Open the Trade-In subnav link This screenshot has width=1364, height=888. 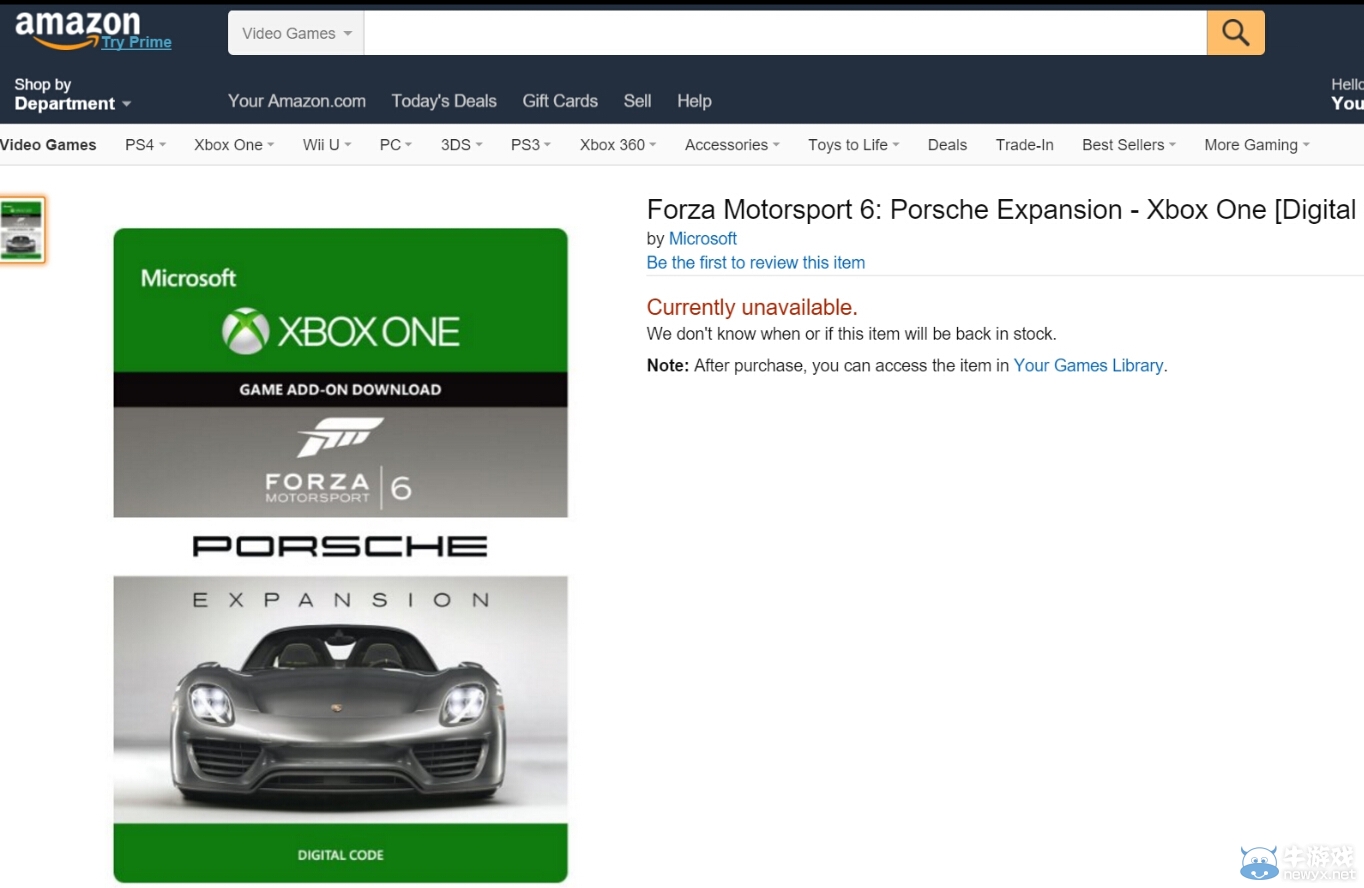click(1024, 145)
